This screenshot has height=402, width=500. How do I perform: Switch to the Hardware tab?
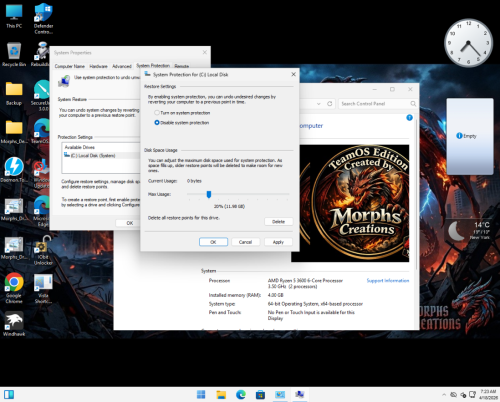click(x=98, y=66)
